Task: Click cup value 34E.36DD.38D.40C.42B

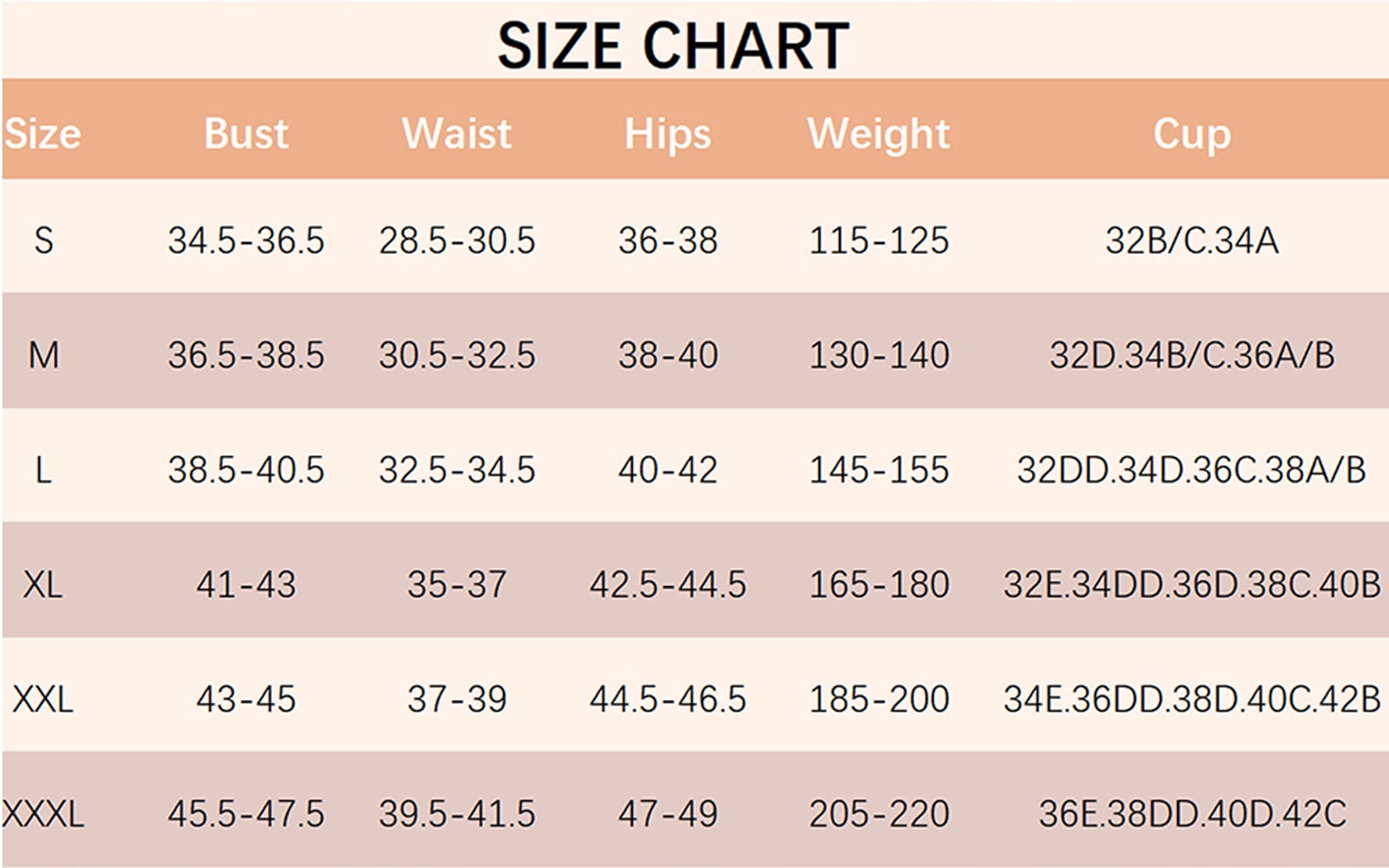Action: tap(1192, 699)
